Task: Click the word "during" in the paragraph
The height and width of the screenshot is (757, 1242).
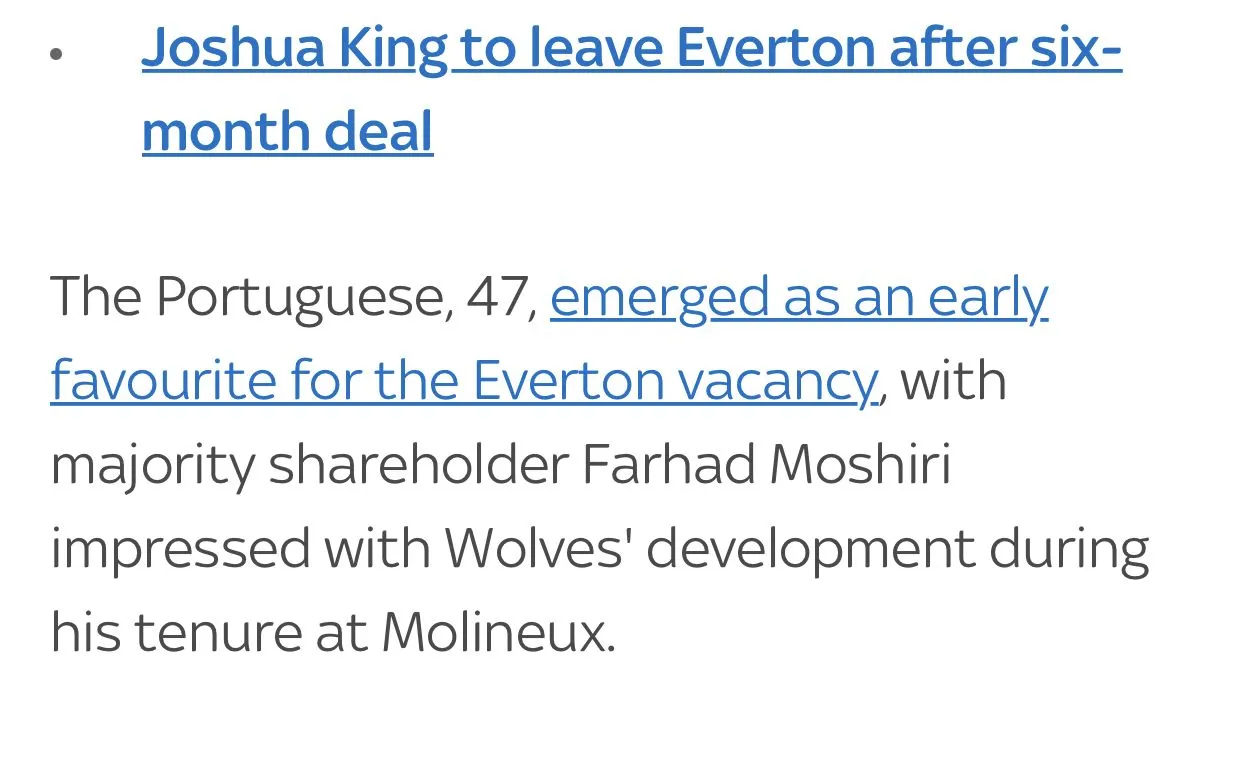Action: tap(1069, 549)
